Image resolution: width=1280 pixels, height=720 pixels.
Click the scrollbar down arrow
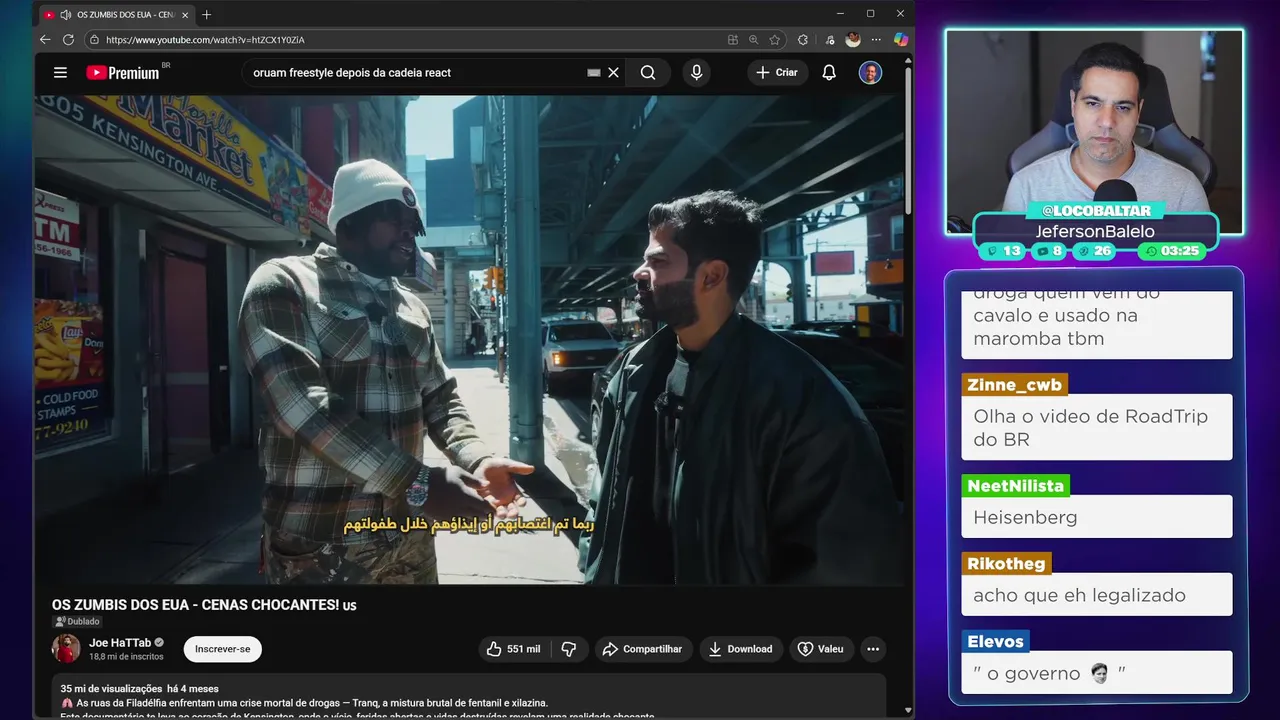point(908,711)
